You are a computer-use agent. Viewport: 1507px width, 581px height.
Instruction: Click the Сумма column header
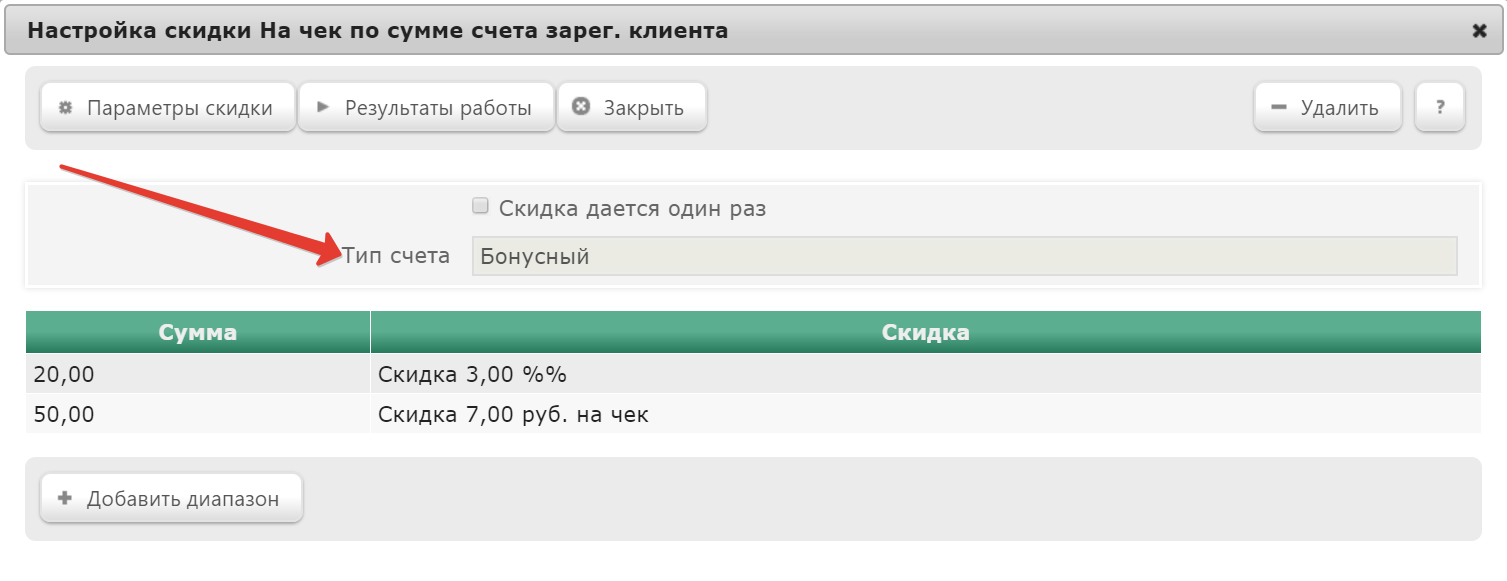pyautogui.click(x=198, y=332)
